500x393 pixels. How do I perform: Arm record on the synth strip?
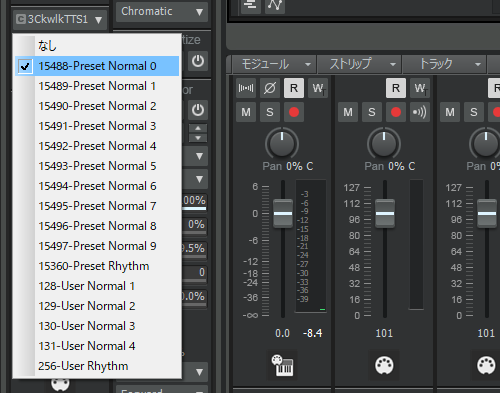(294, 112)
